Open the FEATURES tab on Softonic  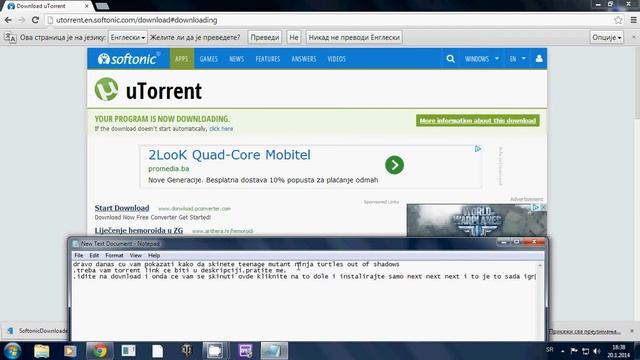pyautogui.click(x=268, y=59)
